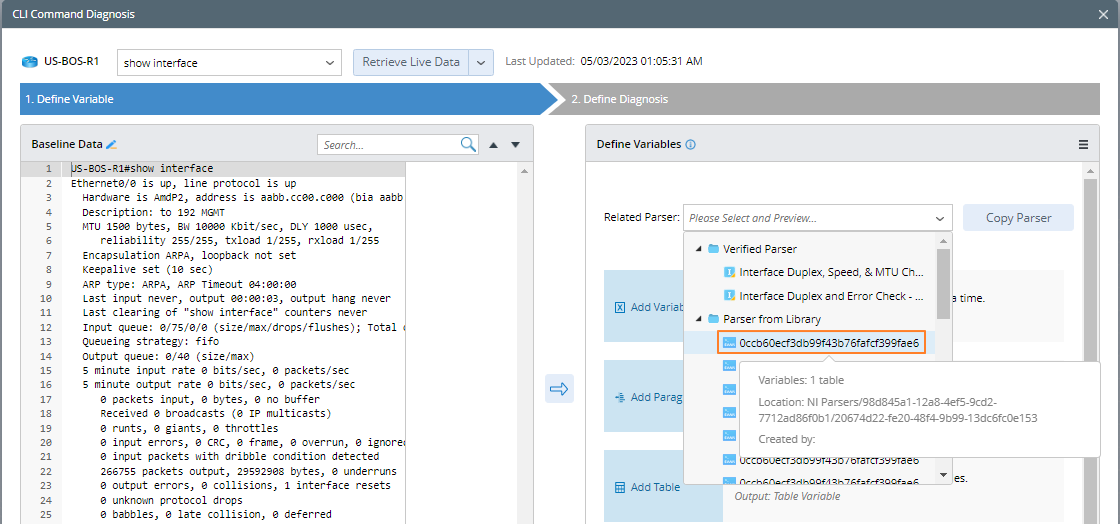Open the Related Parser dropdown

tap(817, 218)
